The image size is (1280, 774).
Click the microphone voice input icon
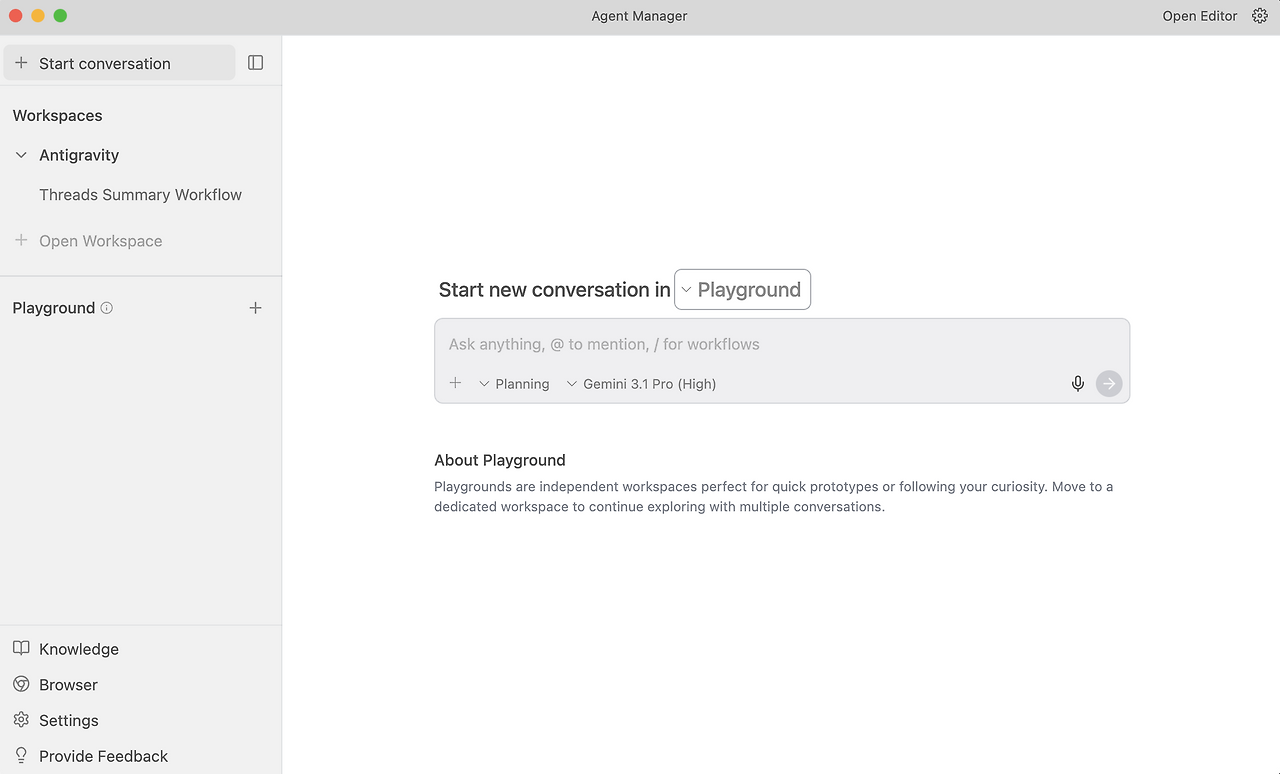(1077, 384)
